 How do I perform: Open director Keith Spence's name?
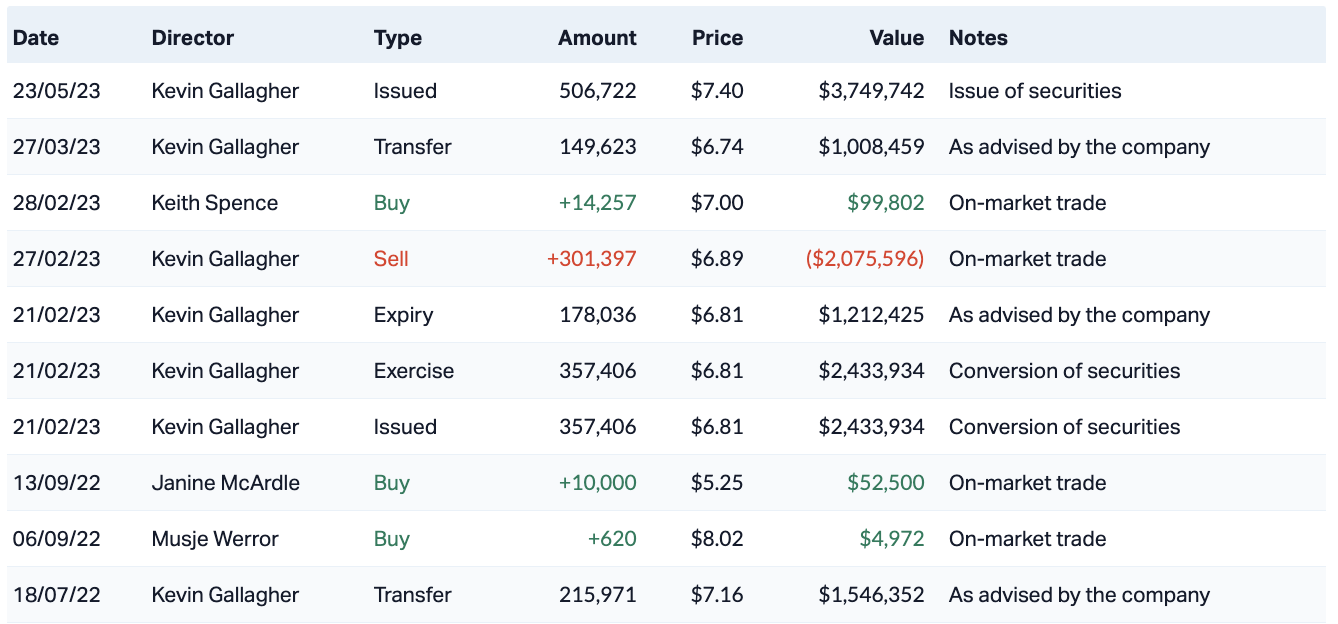(x=215, y=203)
